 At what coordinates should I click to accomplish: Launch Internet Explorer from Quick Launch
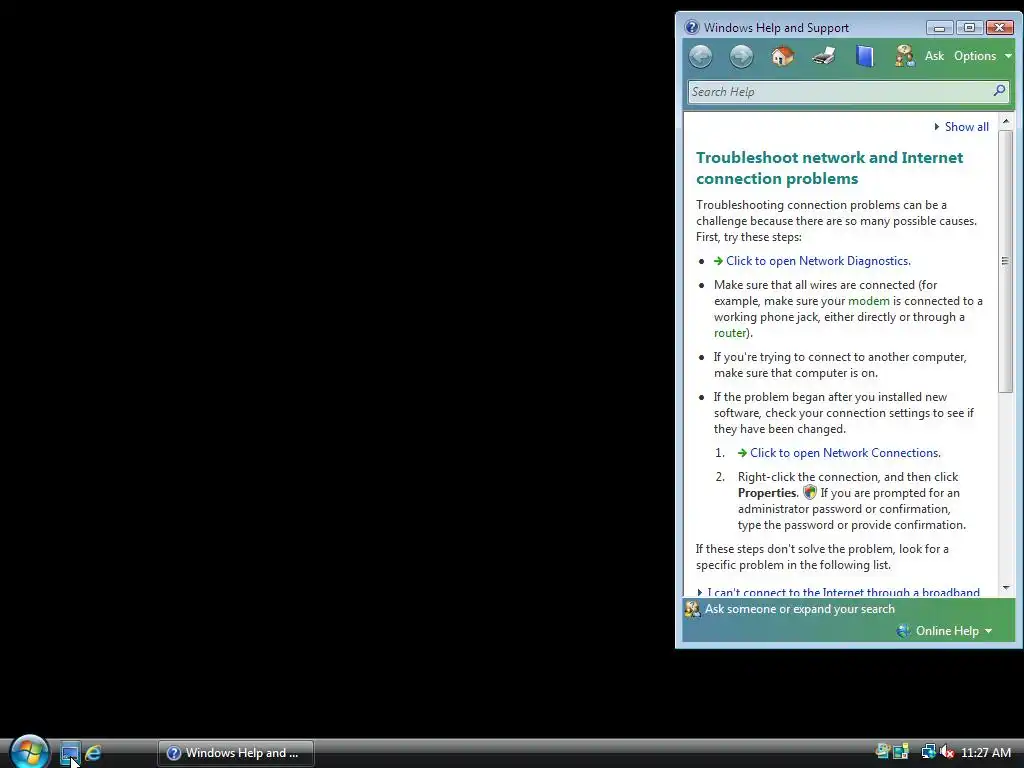[93, 753]
